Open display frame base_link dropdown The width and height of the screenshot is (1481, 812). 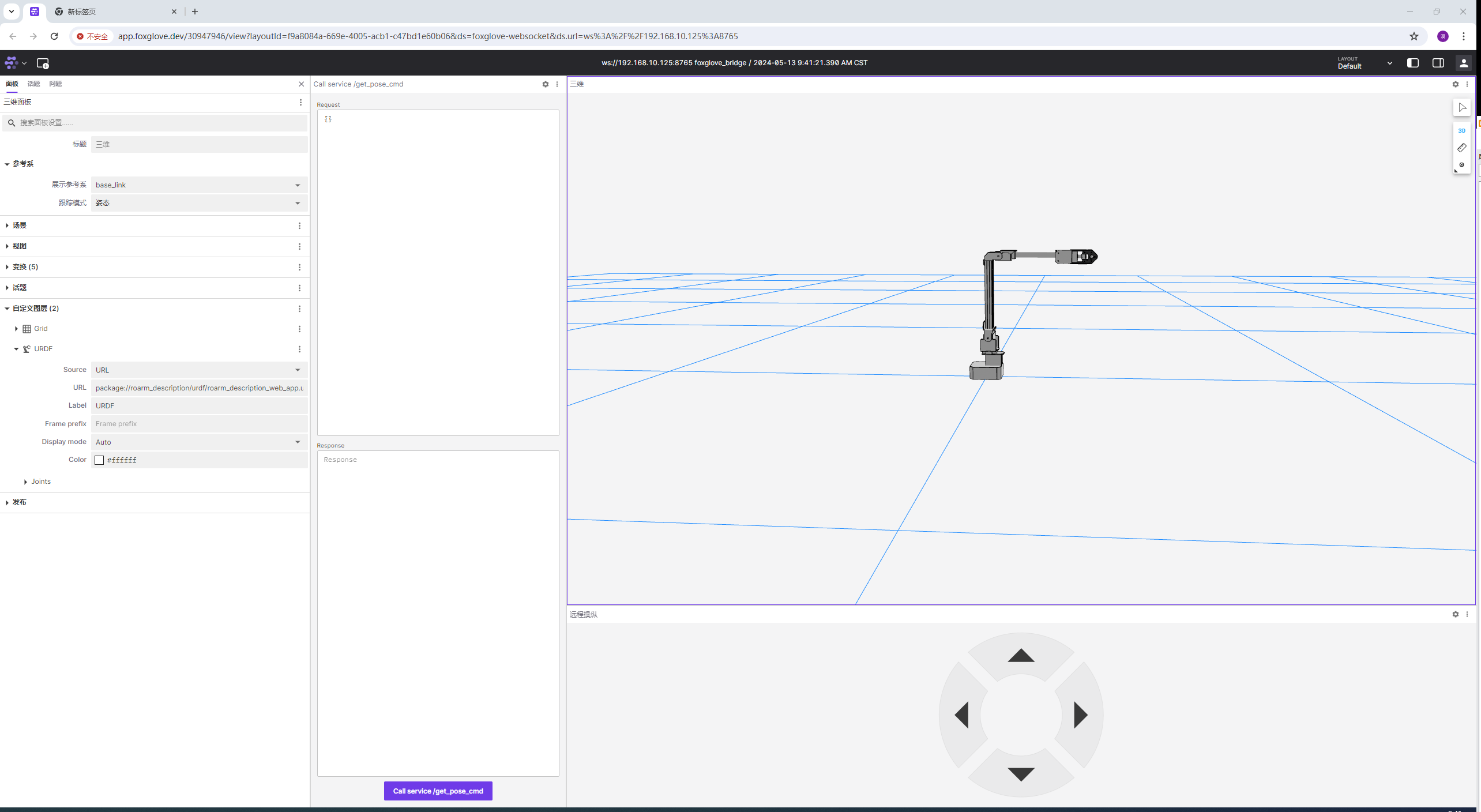click(198, 185)
